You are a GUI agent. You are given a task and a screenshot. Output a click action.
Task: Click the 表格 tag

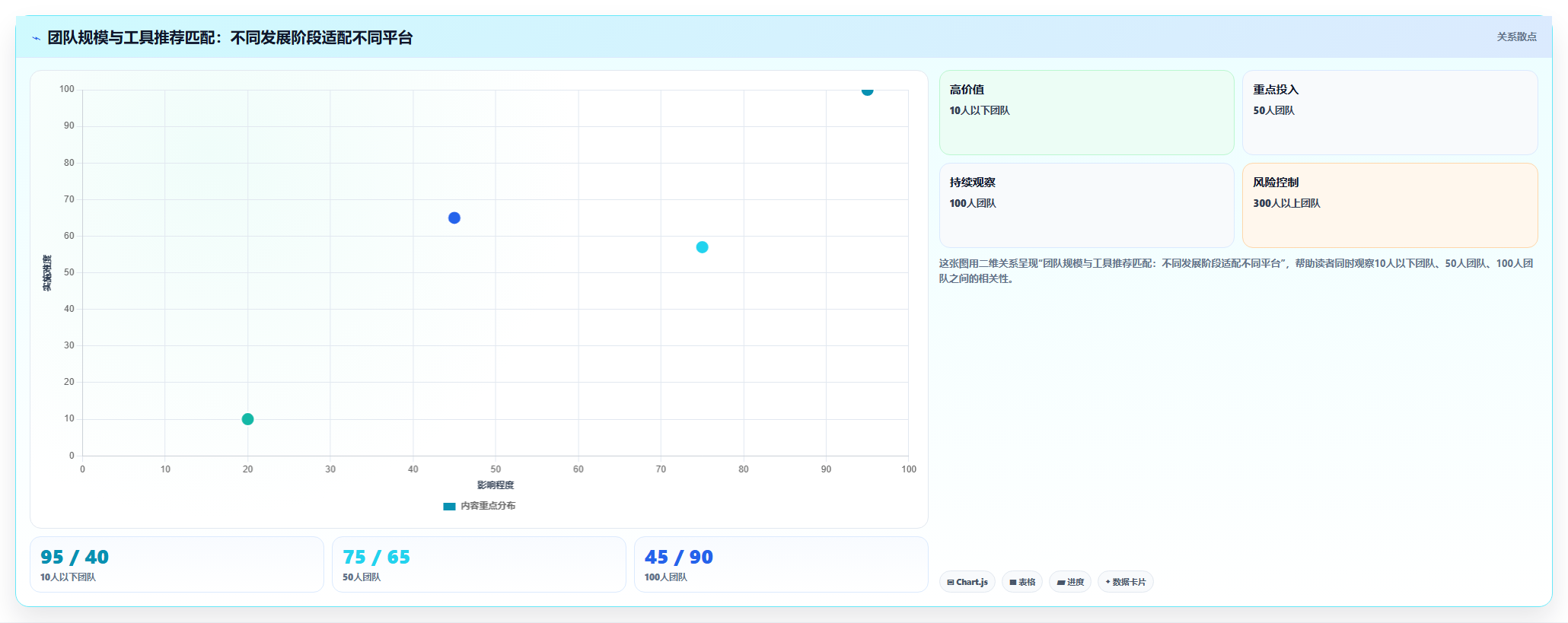tap(1022, 582)
